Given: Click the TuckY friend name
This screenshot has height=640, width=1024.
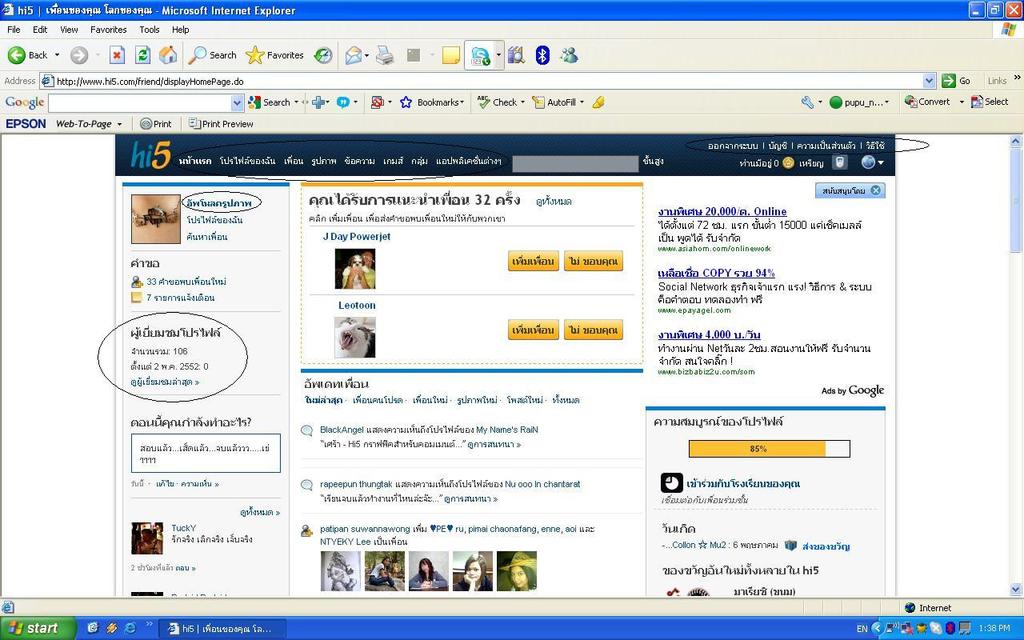Looking at the screenshot, I should (x=184, y=528).
